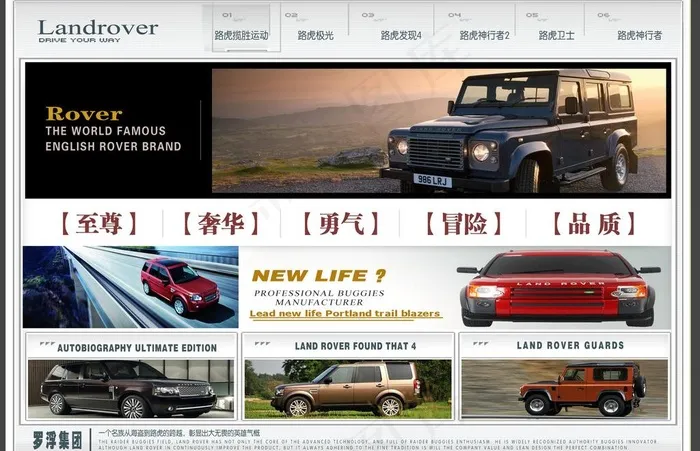The image size is (700, 451).
Task: Click the Rover world famous brand text
Action: click(x=113, y=130)
